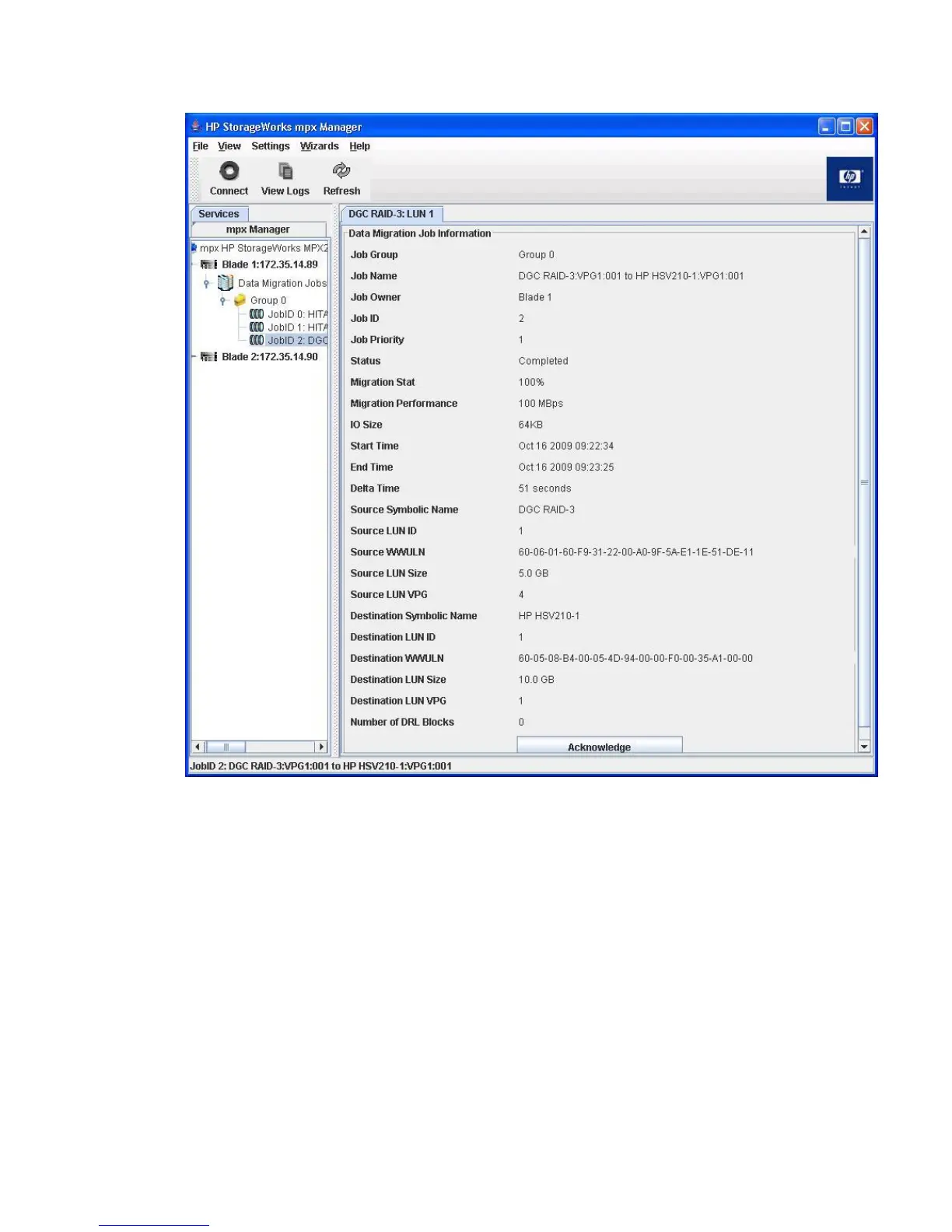Click the Source WWULN value starting 60-06-01-60
Screen dimensions: 952x1232
click(636, 552)
